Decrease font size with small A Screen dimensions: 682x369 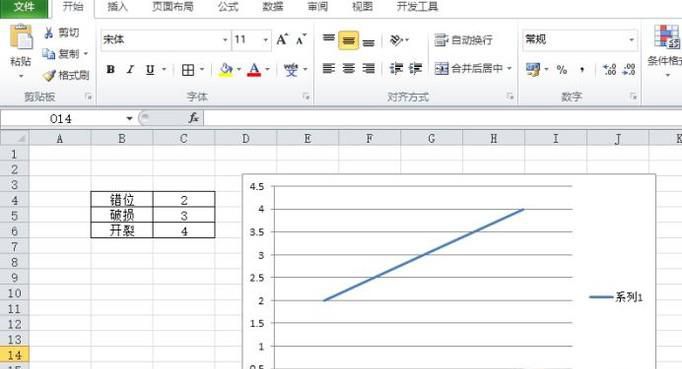301,40
